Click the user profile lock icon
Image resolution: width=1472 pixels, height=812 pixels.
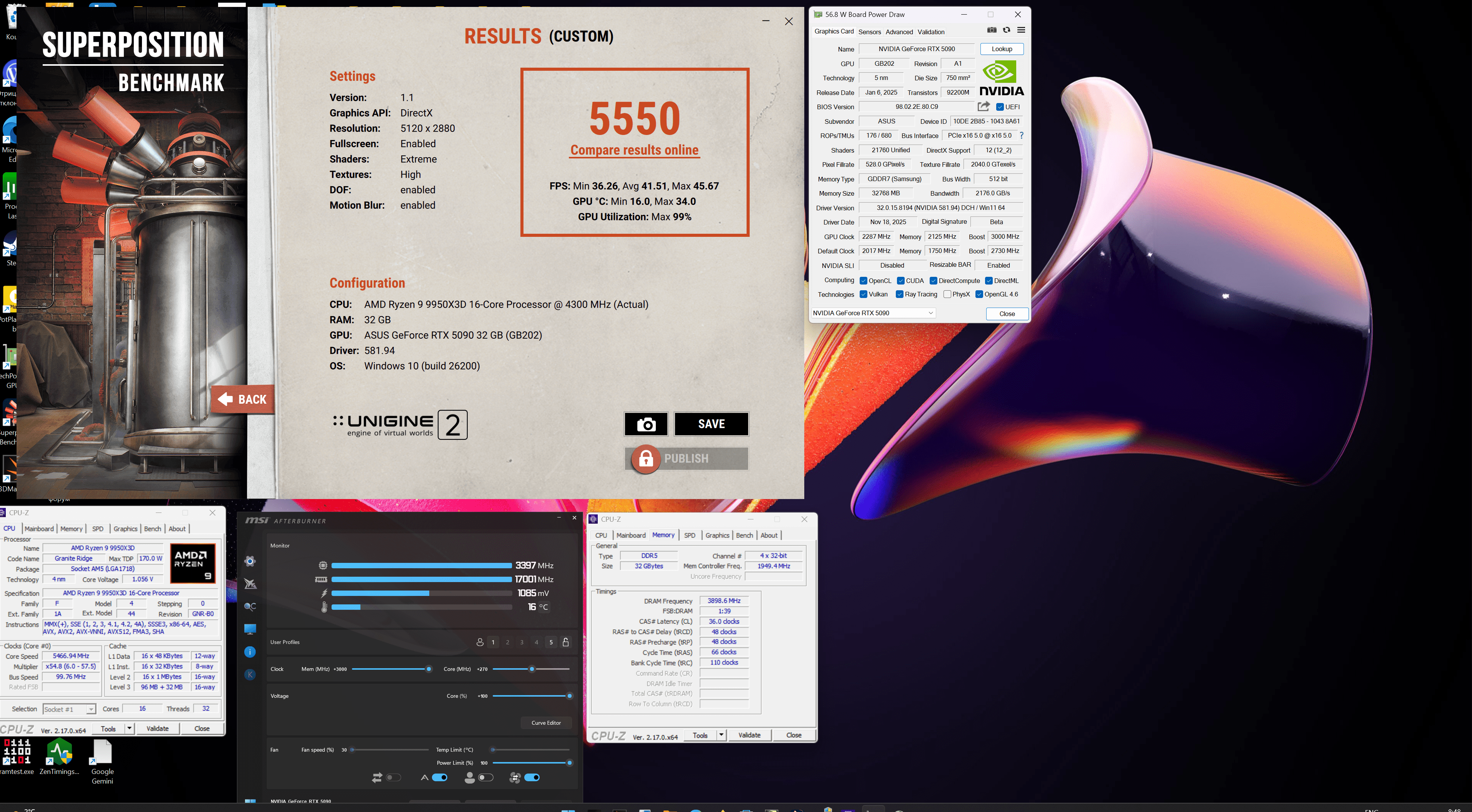pos(566,642)
